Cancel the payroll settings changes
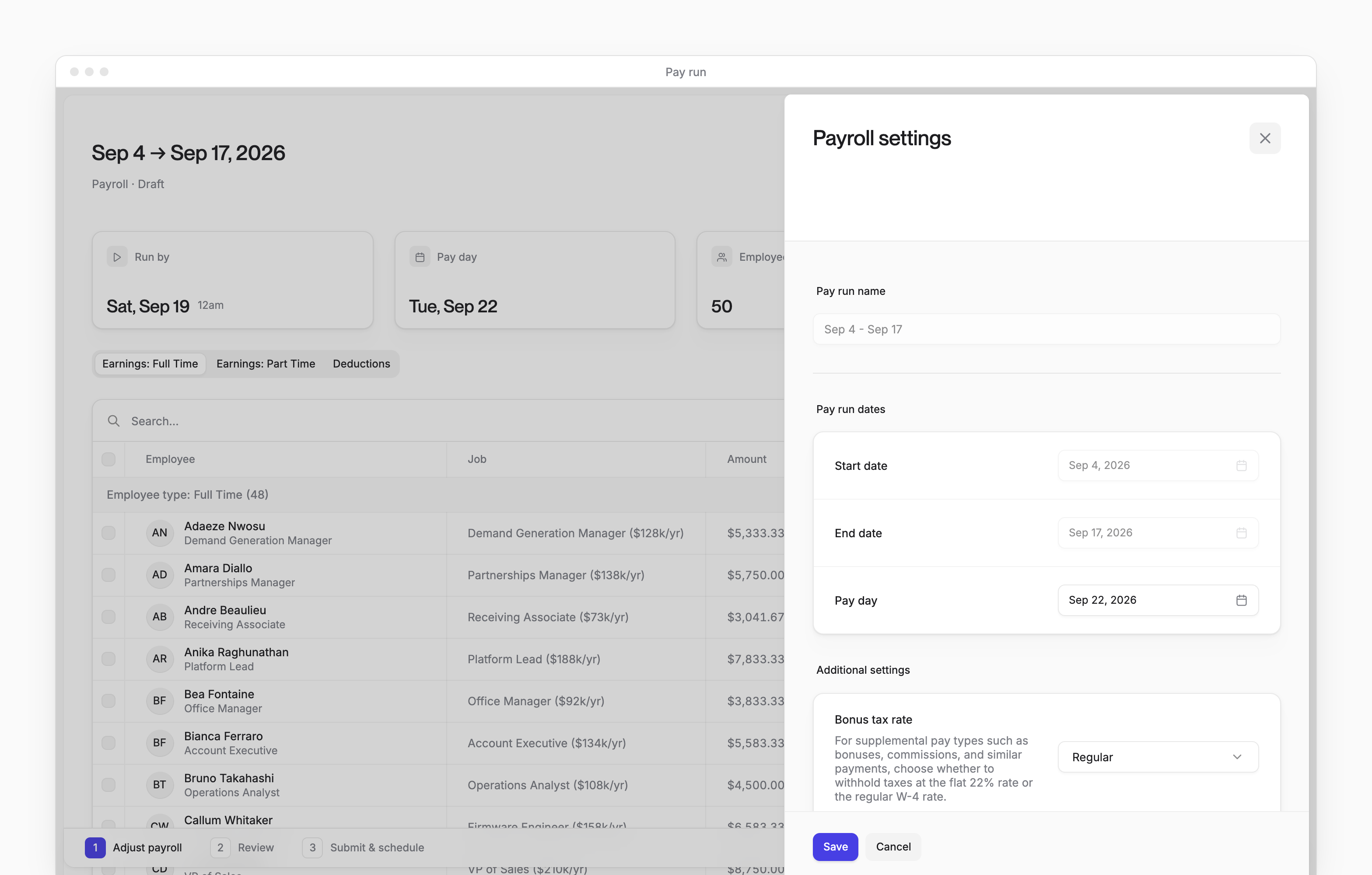The image size is (1372, 875). (x=893, y=847)
